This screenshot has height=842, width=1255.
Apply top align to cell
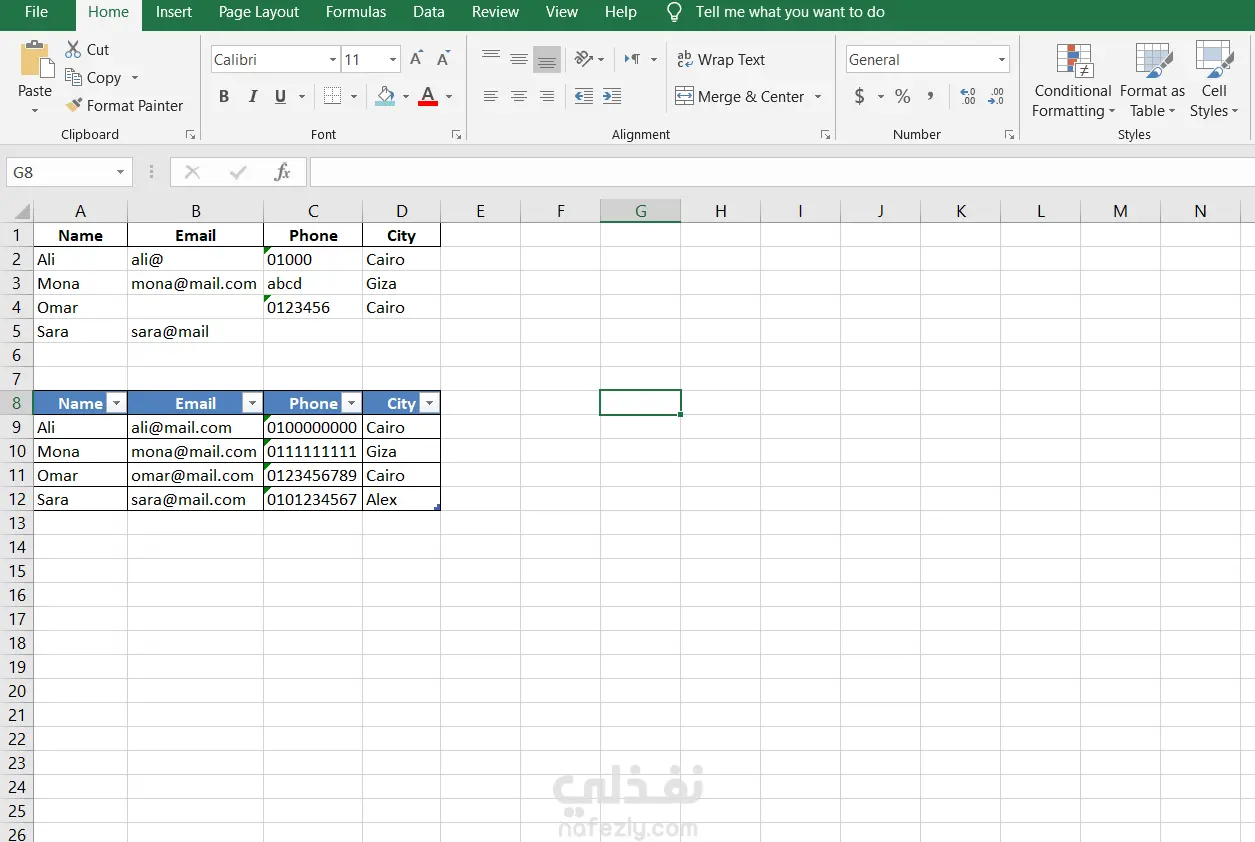point(490,59)
